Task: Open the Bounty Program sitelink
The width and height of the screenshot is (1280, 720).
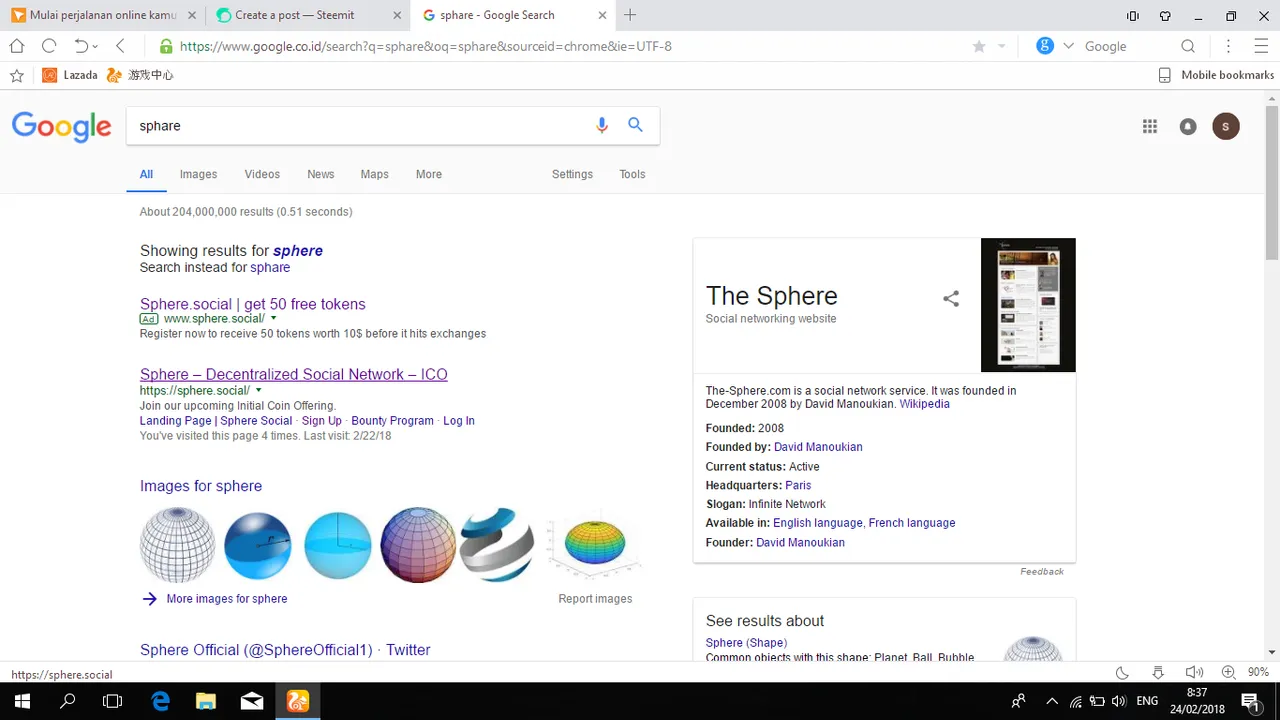Action: coord(392,421)
